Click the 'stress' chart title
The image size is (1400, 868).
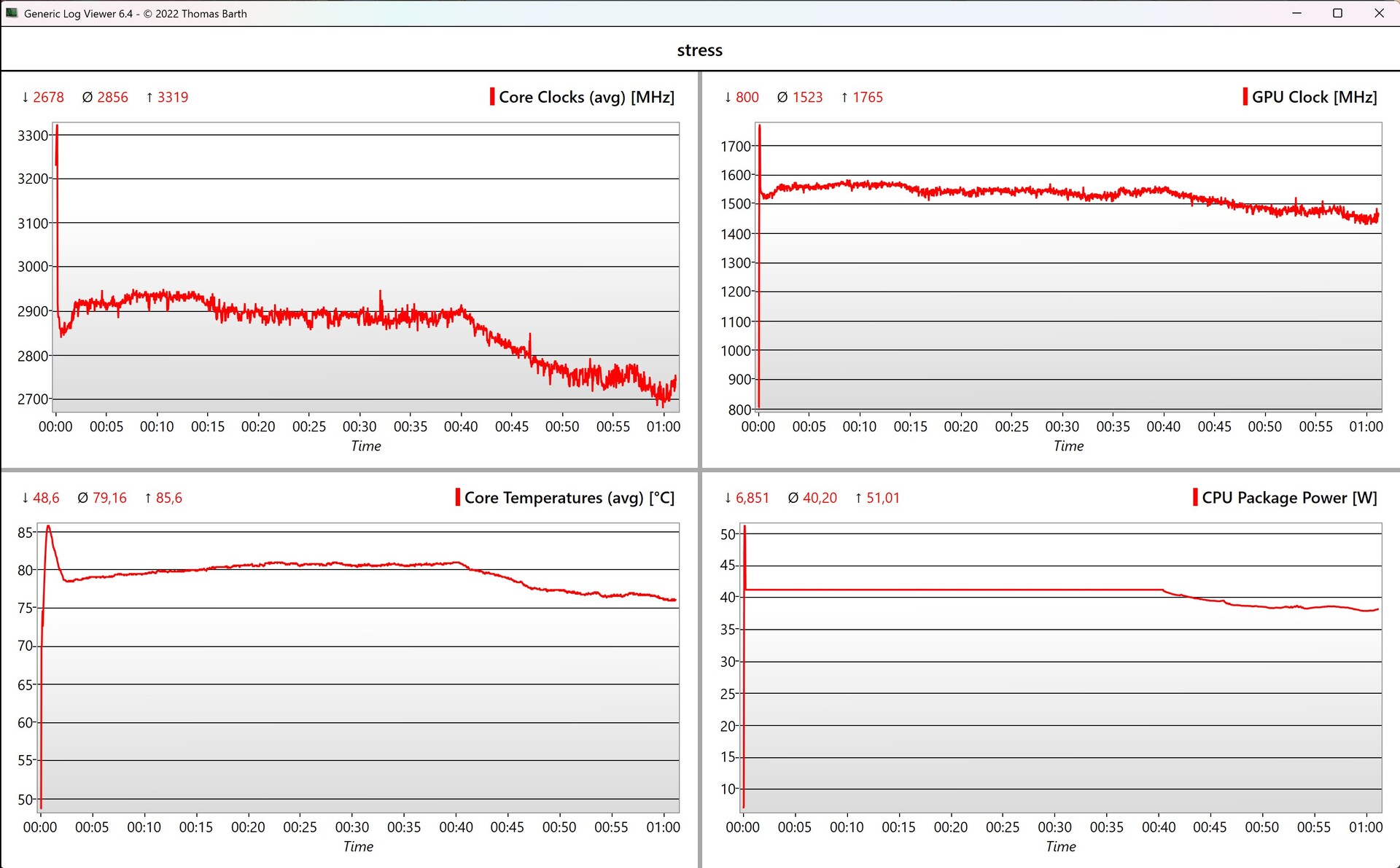pos(699,50)
